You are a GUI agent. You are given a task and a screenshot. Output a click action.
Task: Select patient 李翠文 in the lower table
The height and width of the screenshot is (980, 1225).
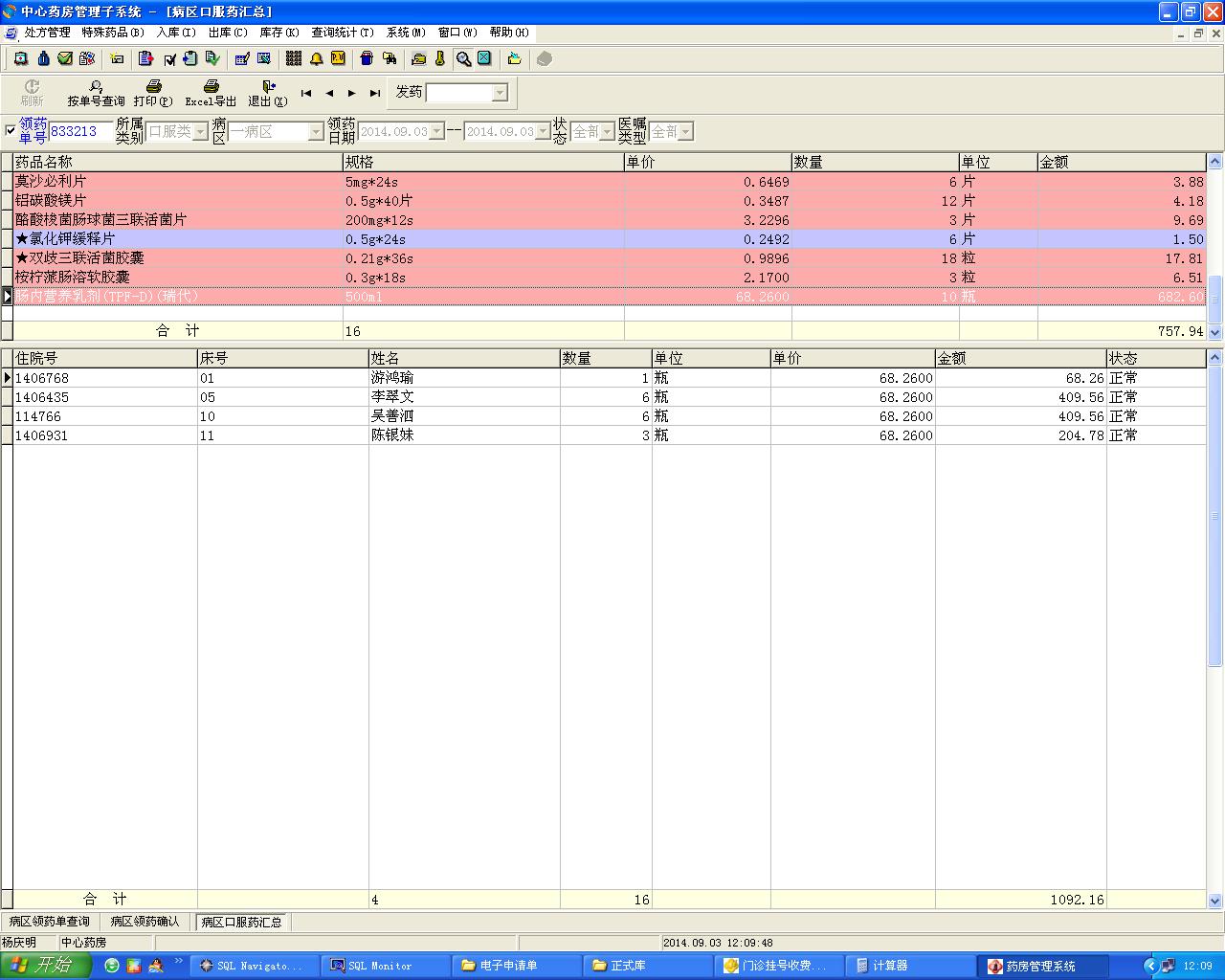click(x=609, y=397)
